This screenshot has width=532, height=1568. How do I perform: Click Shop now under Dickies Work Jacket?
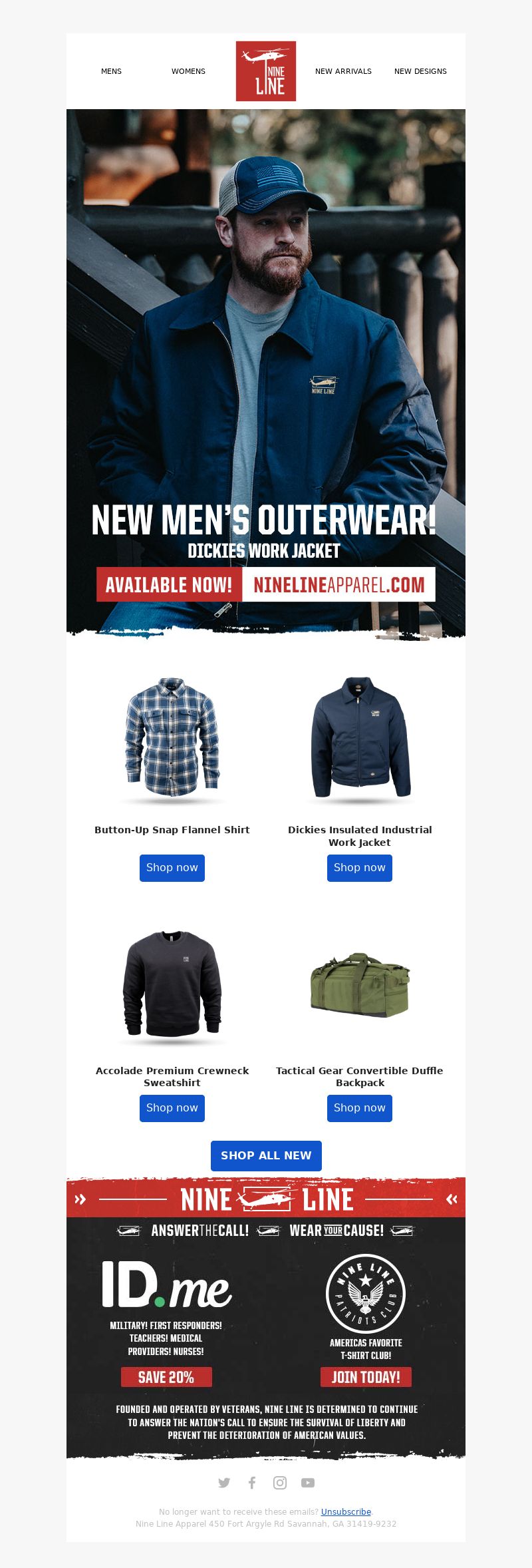click(360, 868)
